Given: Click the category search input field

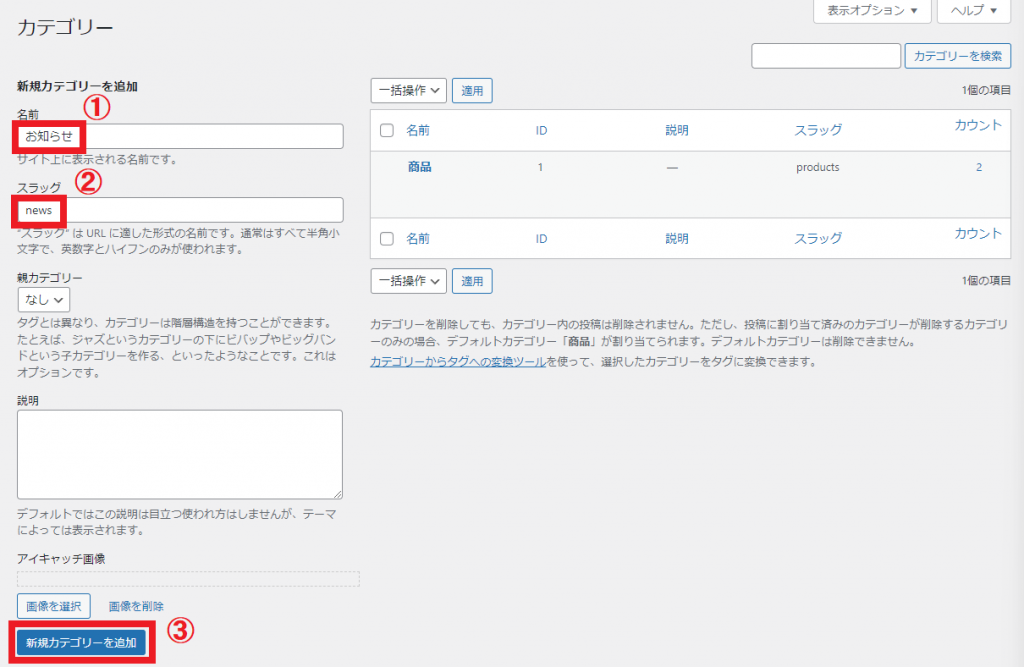Looking at the screenshot, I should (x=826, y=56).
